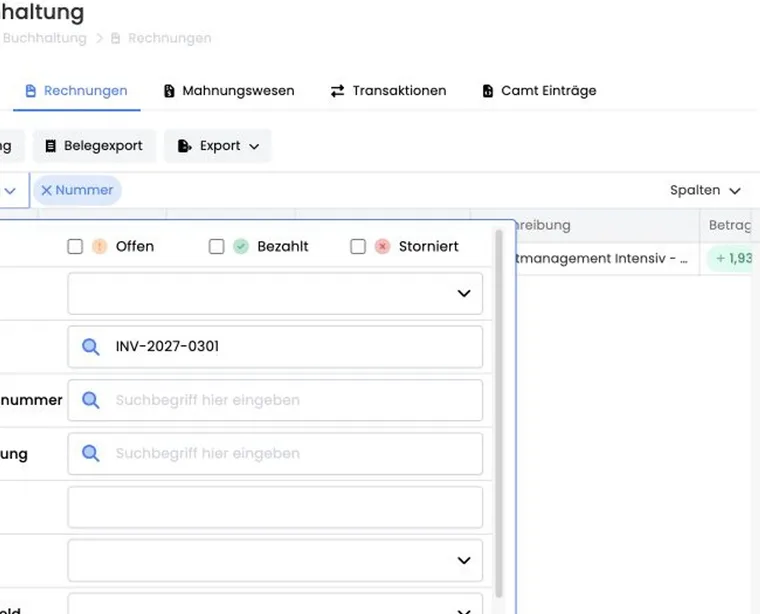Screen dimensions: 760x614
Task: Click the Transaktionen arrows icon
Action: 337,91
